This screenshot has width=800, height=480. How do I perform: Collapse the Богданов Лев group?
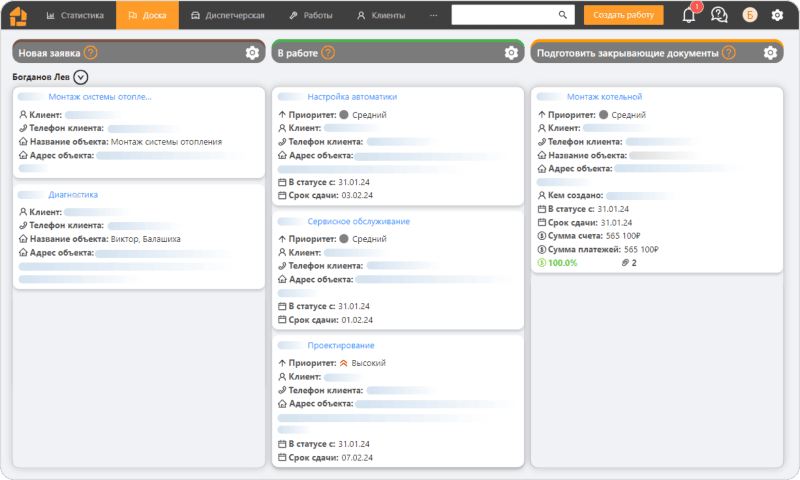(x=81, y=77)
